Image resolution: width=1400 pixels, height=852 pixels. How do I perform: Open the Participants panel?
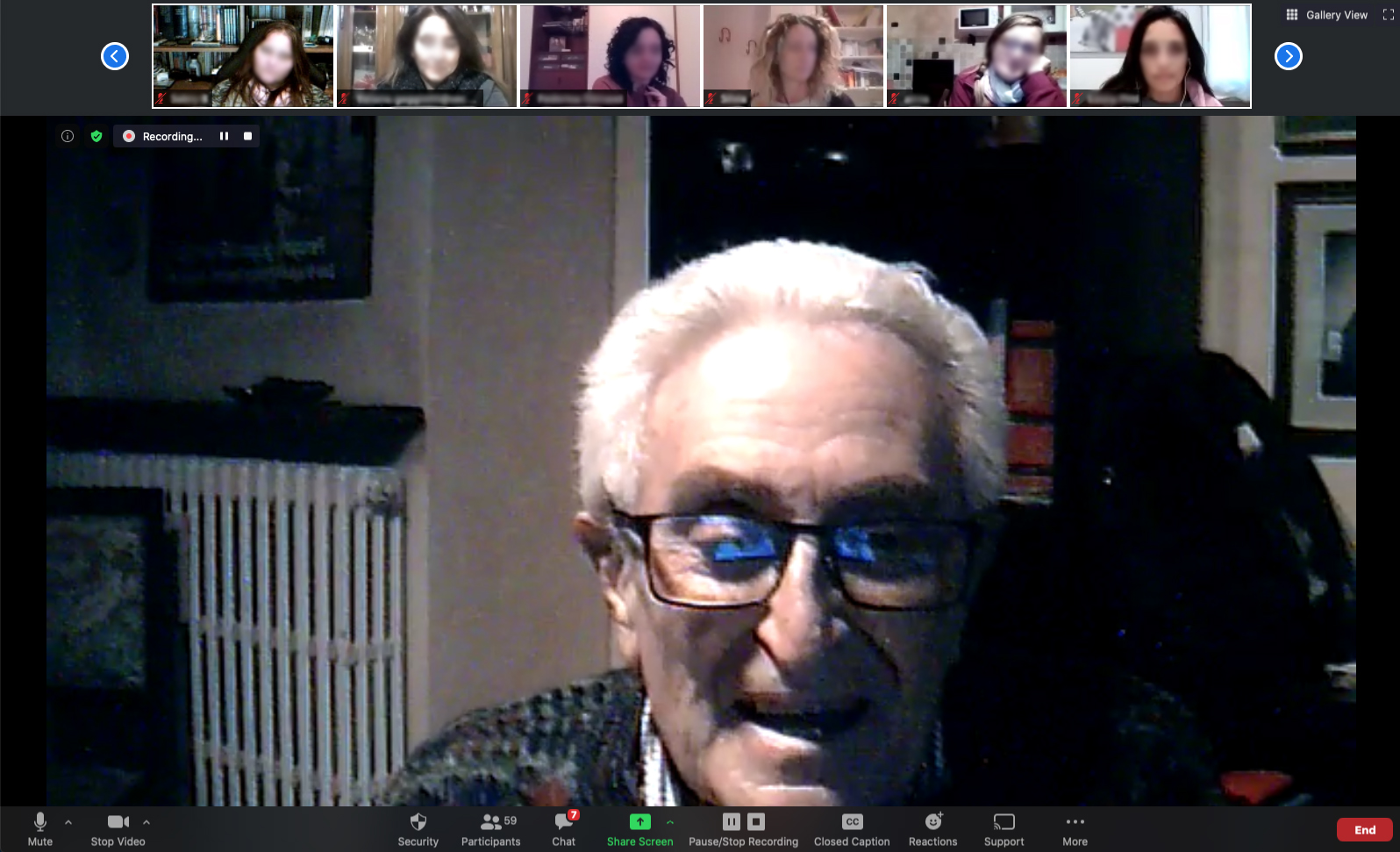tap(490, 829)
